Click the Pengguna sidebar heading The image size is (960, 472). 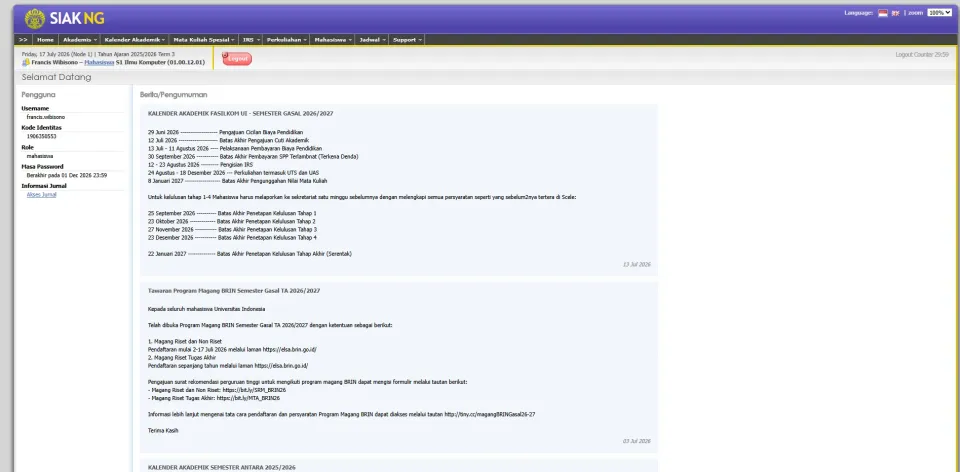click(x=39, y=95)
